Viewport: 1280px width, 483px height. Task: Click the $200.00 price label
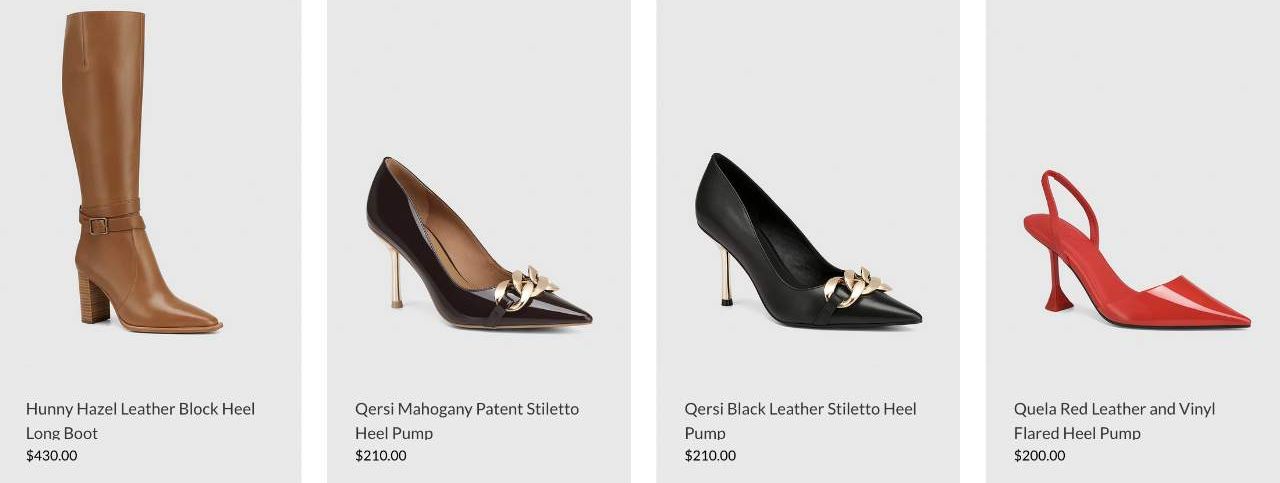coord(1040,456)
